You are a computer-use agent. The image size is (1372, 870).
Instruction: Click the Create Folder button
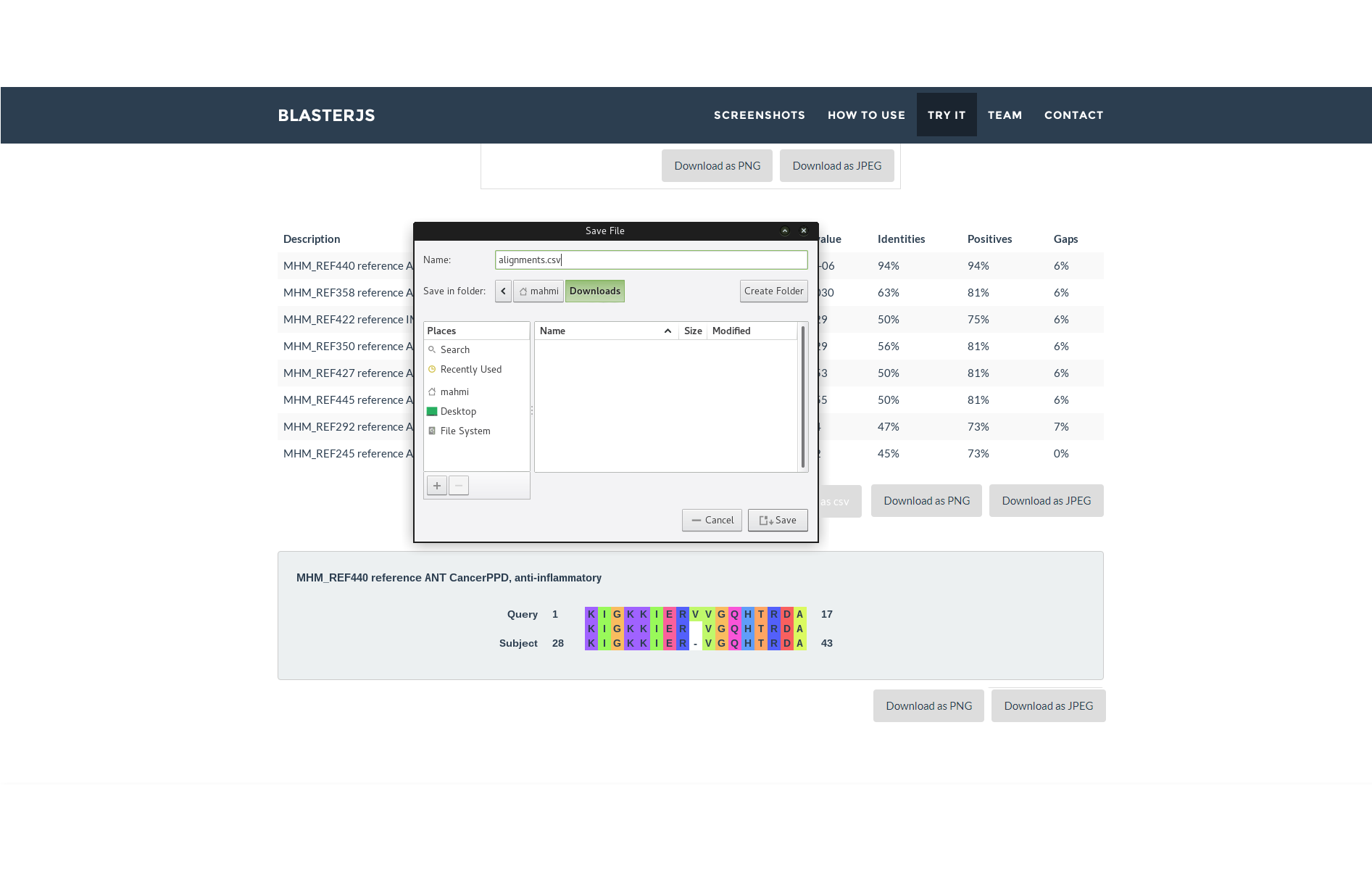(x=773, y=291)
